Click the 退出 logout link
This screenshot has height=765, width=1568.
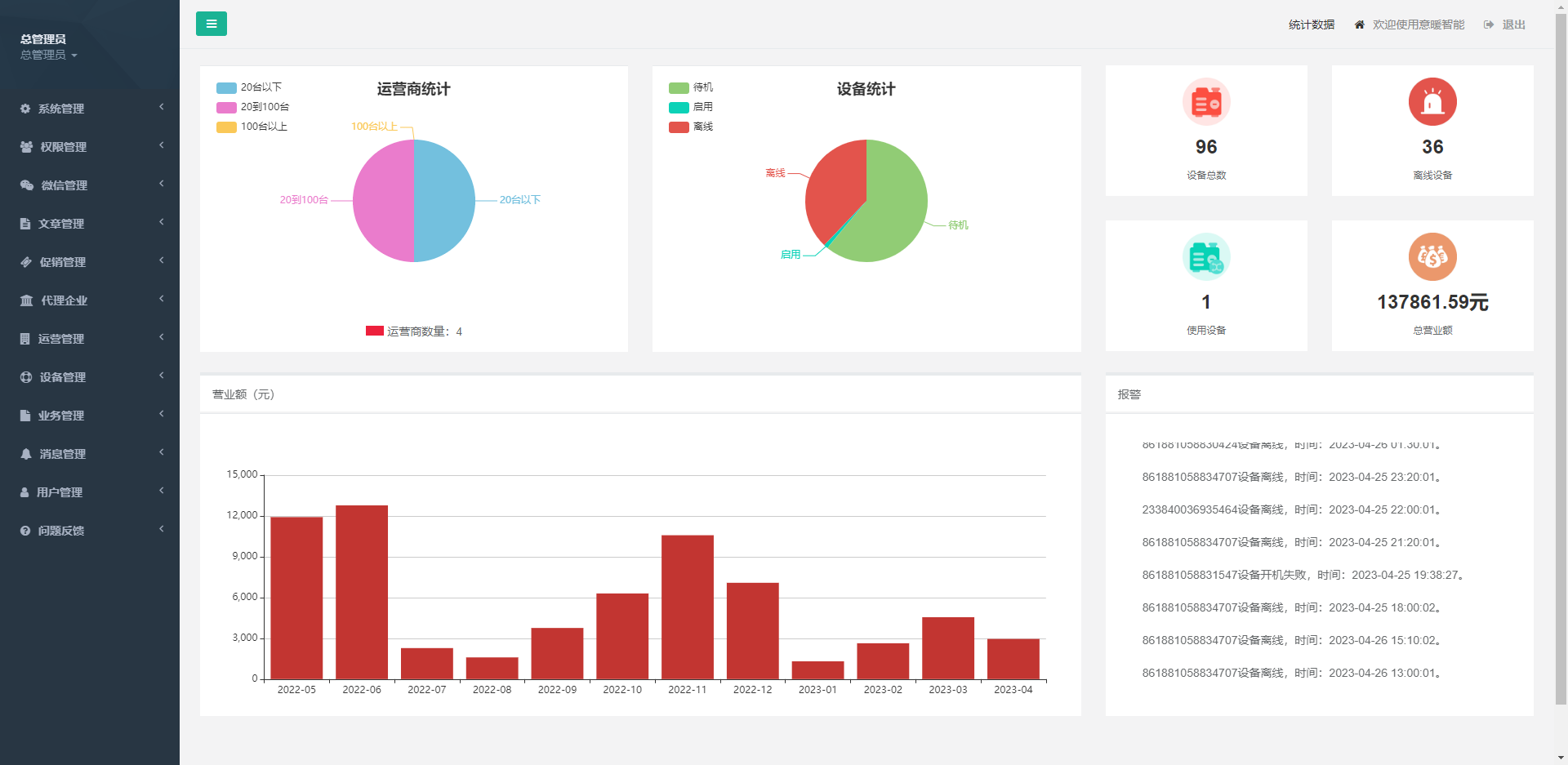point(1512,25)
